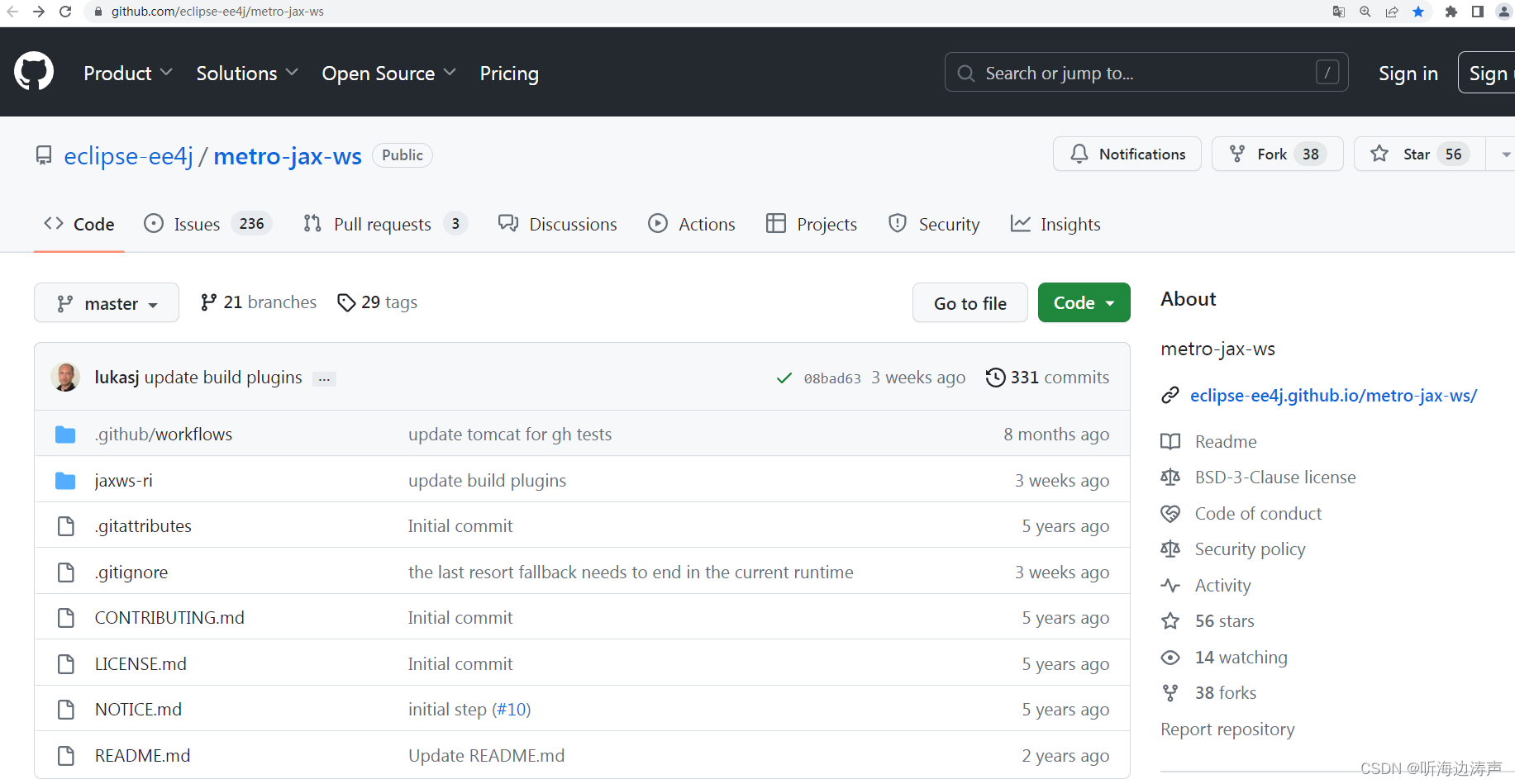Open the 331 commits history

pos(1047,378)
